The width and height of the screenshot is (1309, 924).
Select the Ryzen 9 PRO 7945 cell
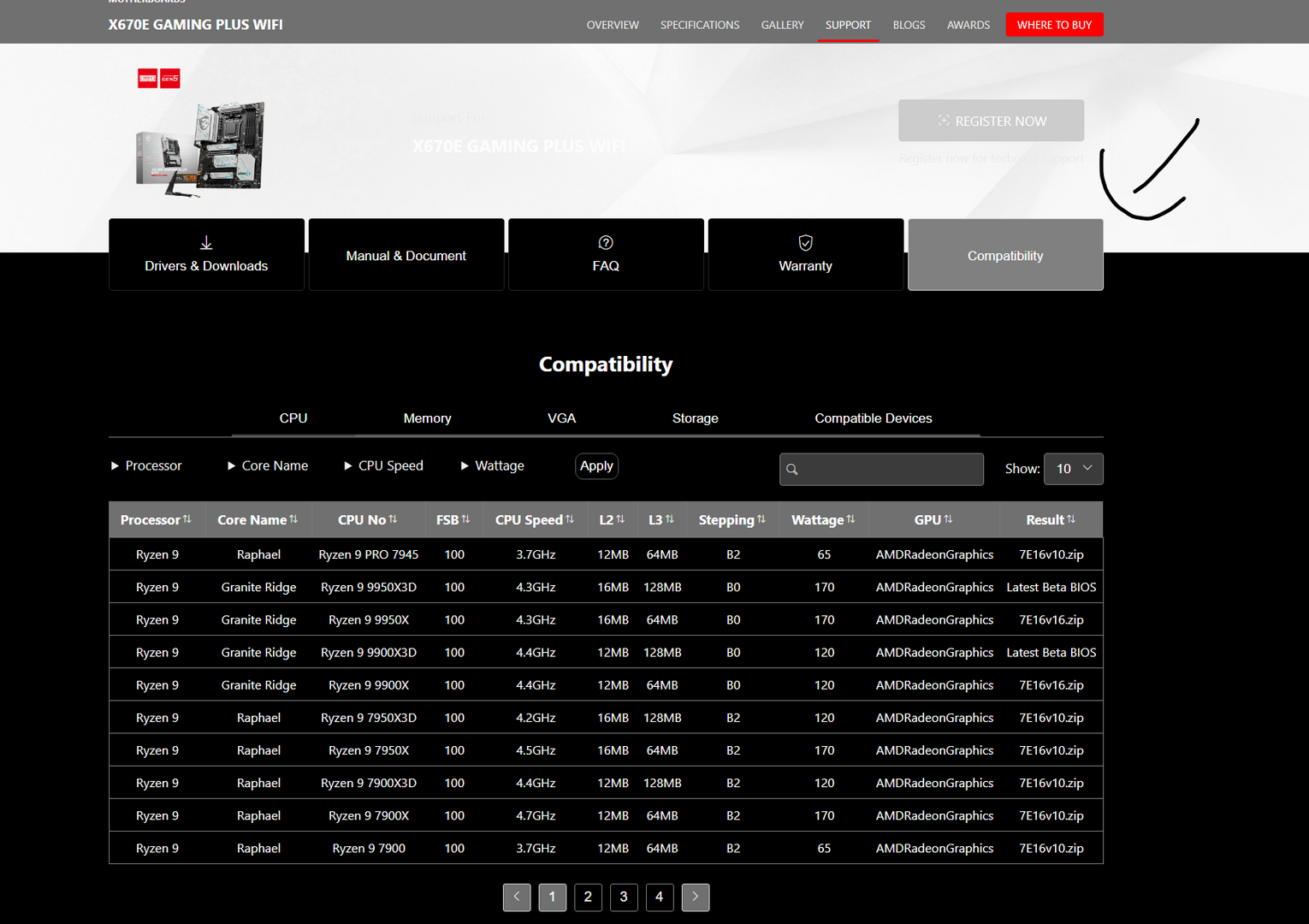[369, 554]
